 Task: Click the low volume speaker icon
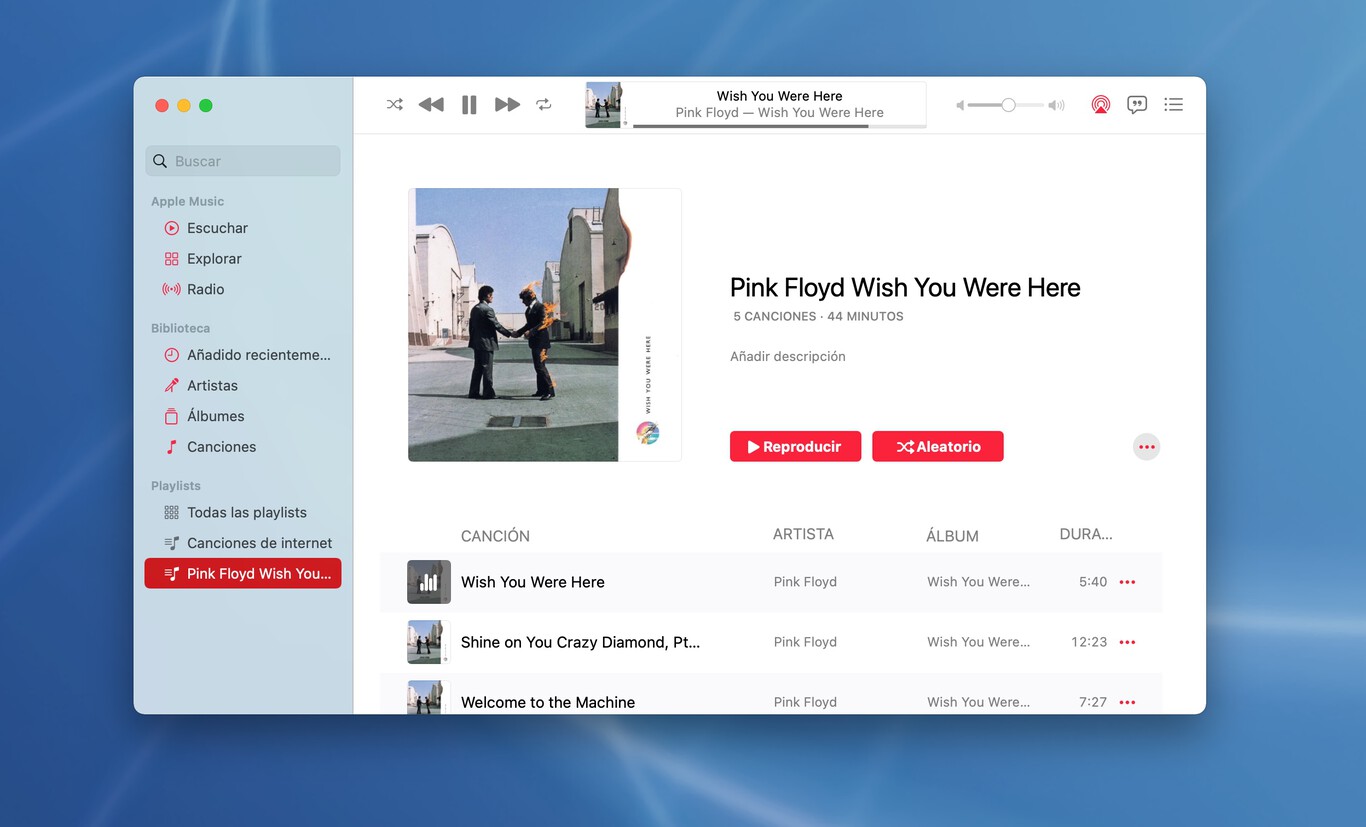click(x=960, y=105)
